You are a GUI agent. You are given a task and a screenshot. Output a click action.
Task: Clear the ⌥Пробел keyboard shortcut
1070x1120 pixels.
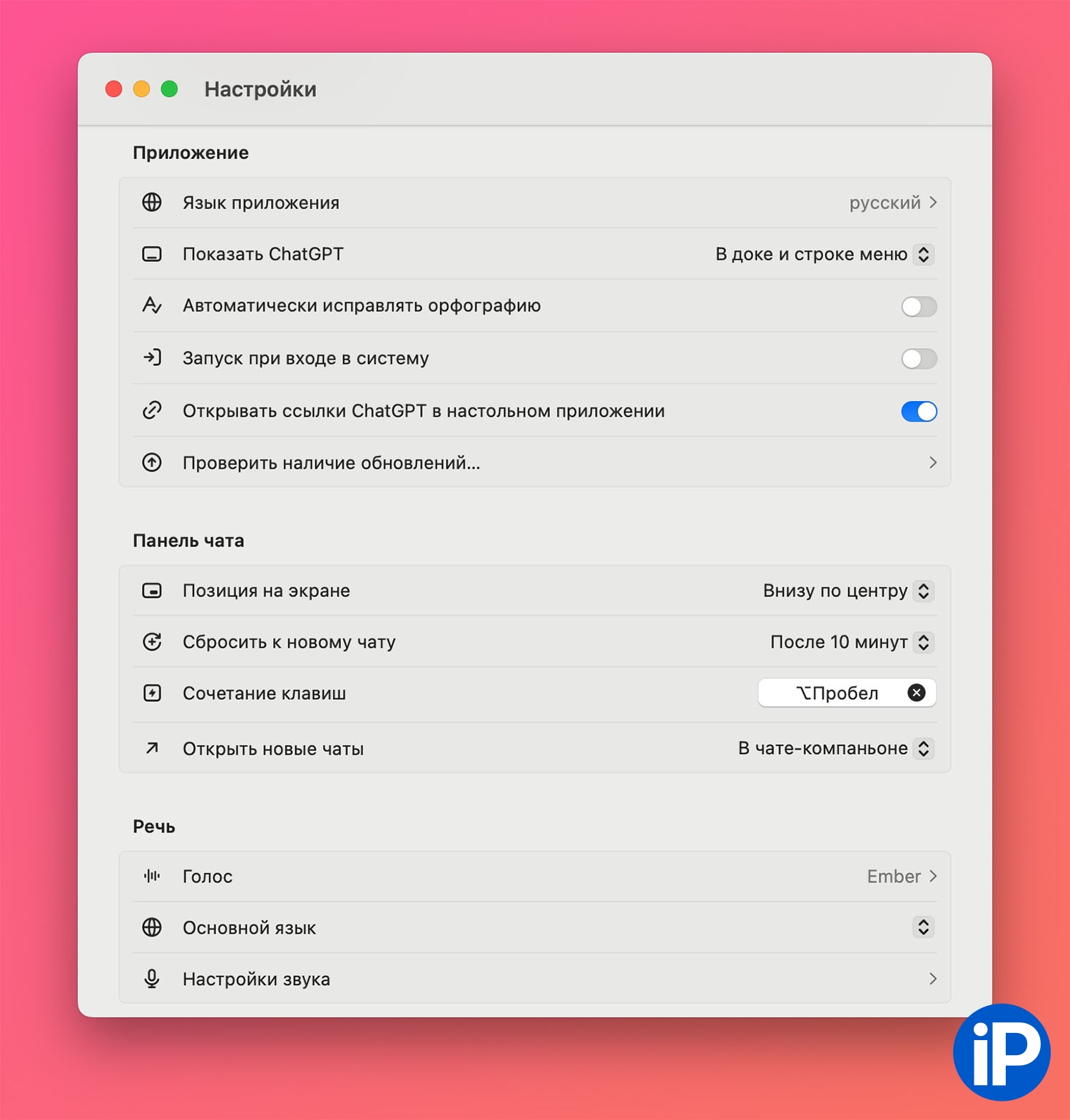click(x=917, y=693)
